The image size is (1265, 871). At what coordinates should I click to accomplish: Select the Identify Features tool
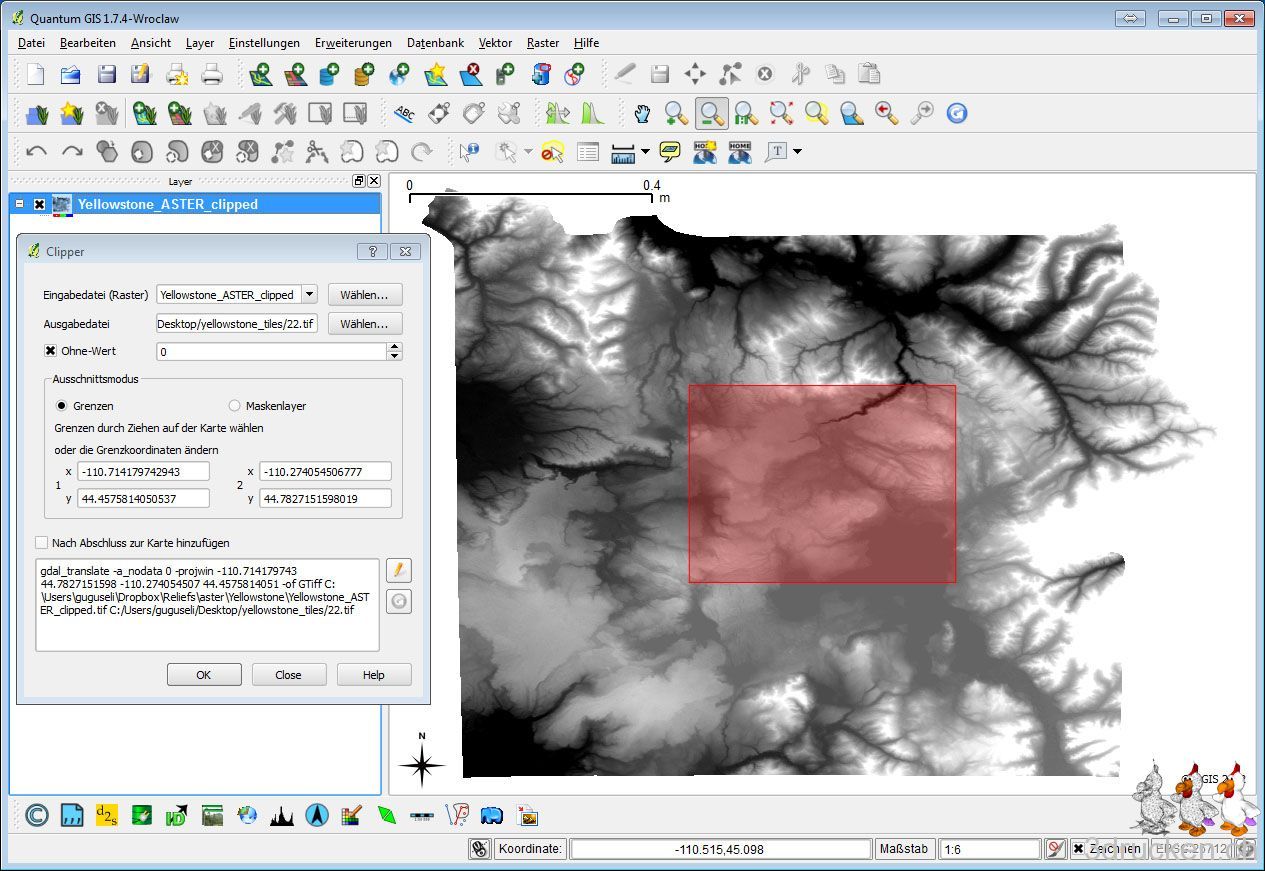pos(468,152)
